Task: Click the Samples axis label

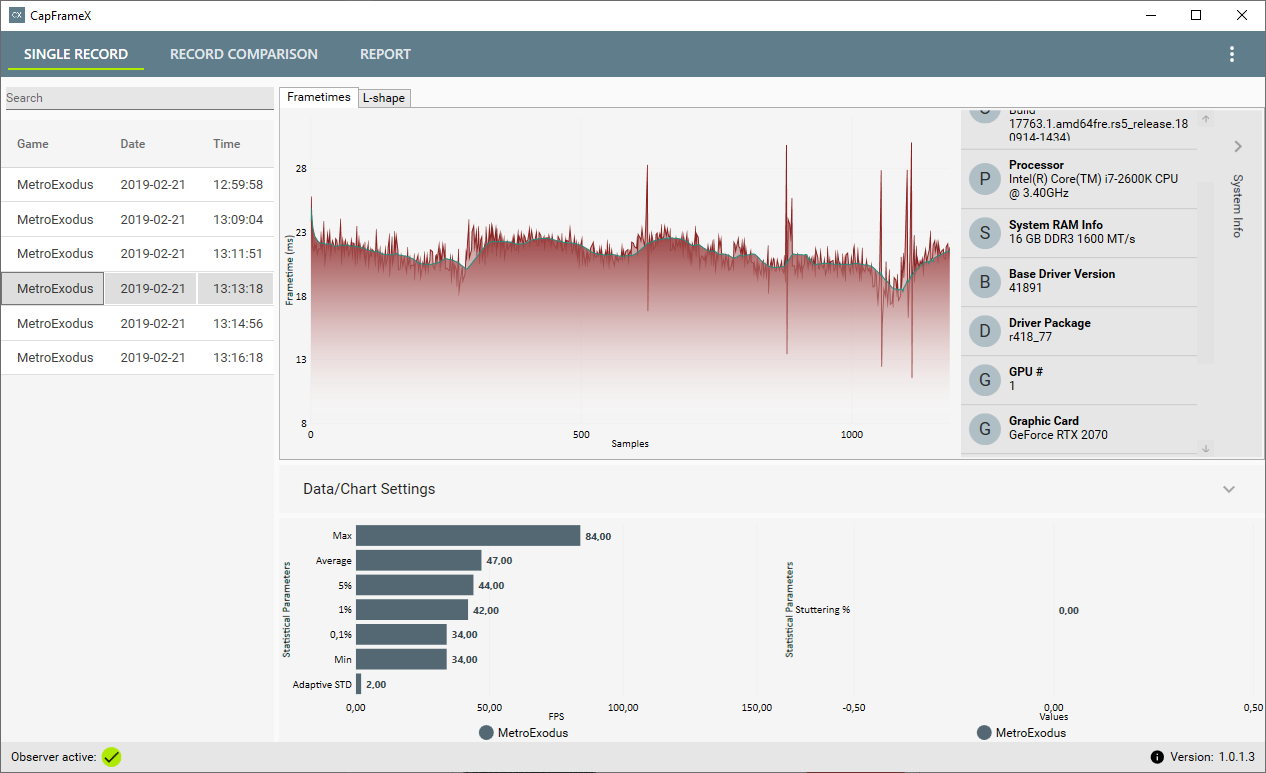Action: coord(630,444)
